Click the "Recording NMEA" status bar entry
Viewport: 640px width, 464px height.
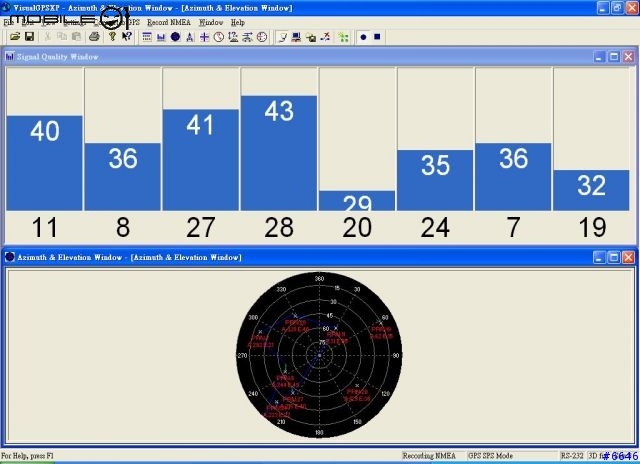pos(429,456)
